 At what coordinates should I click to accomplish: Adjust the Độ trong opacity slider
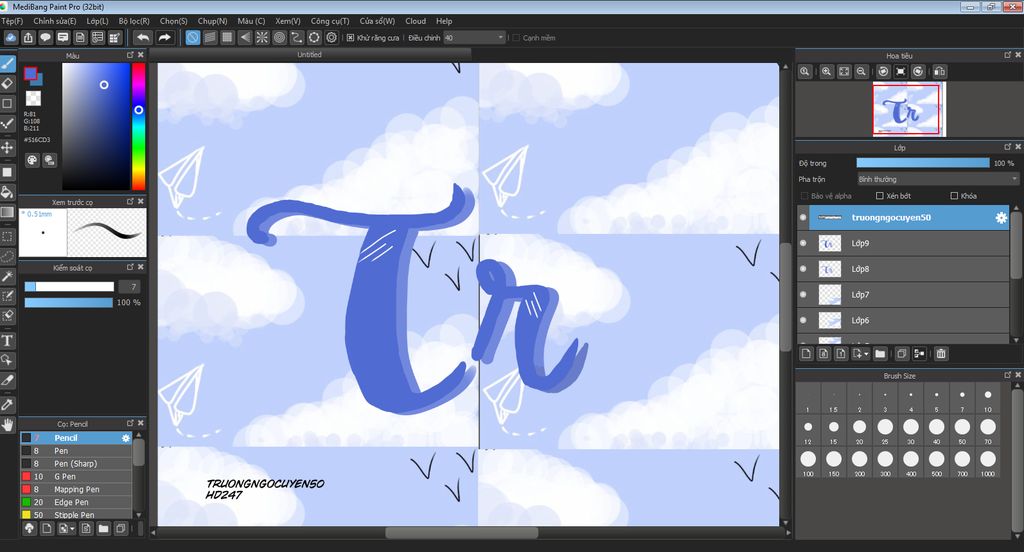tap(923, 163)
